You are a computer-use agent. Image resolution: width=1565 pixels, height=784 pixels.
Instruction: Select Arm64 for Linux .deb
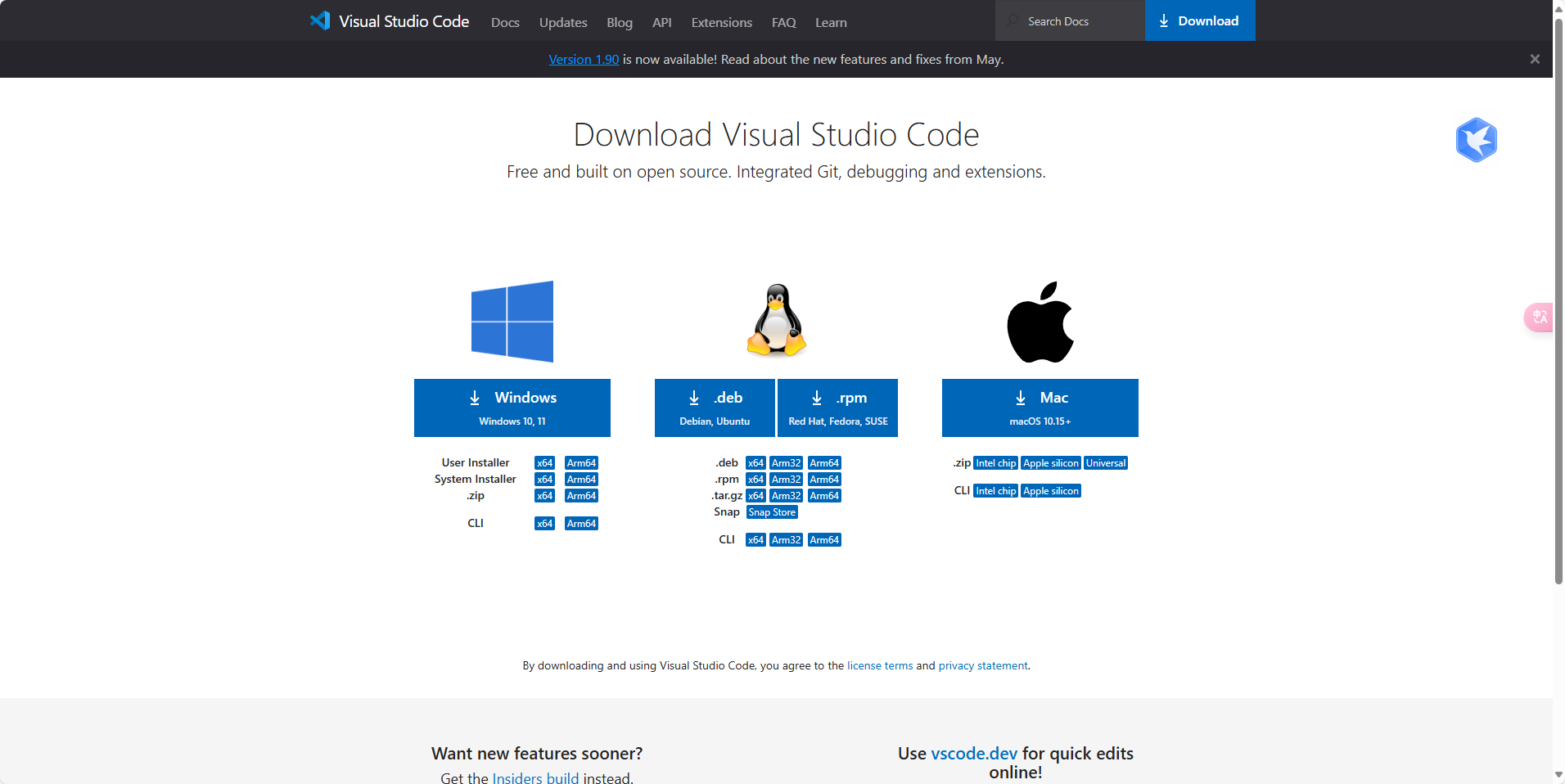point(824,463)
